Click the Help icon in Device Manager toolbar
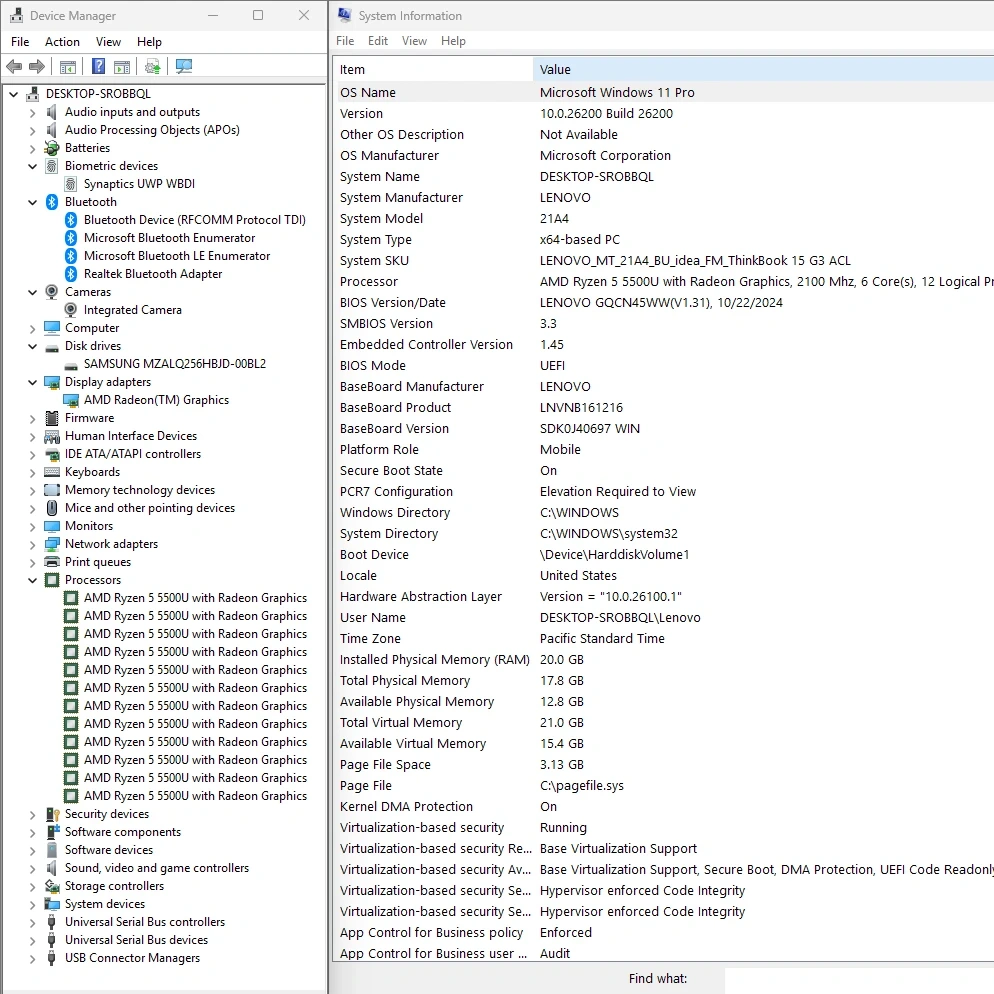This screenshot has width=994, height=994. point(98,67)
